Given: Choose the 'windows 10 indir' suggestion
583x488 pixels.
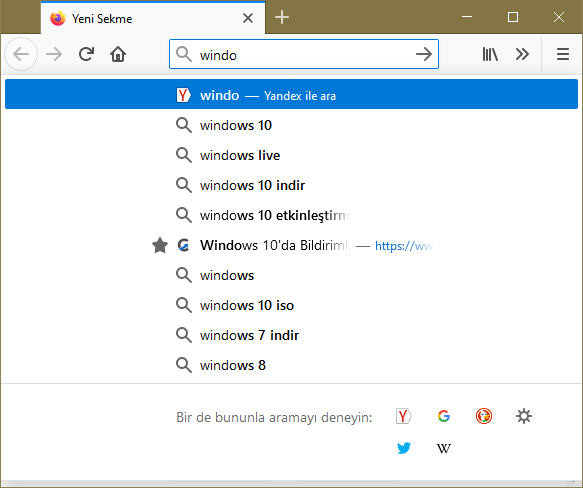Looking at the screenshot, I should point(292,185).
